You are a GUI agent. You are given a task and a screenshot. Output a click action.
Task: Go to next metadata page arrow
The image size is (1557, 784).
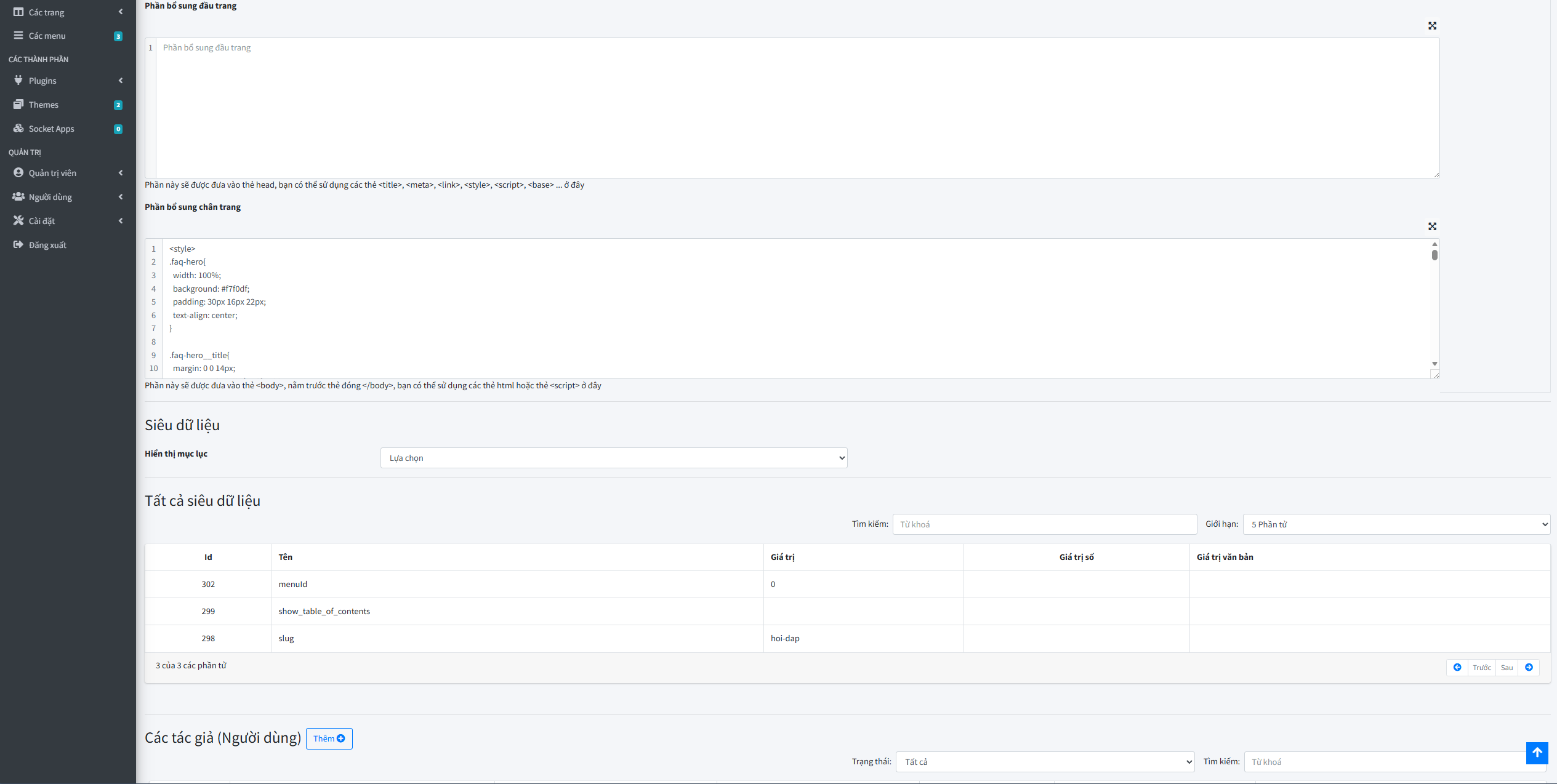click(1529, 668)
